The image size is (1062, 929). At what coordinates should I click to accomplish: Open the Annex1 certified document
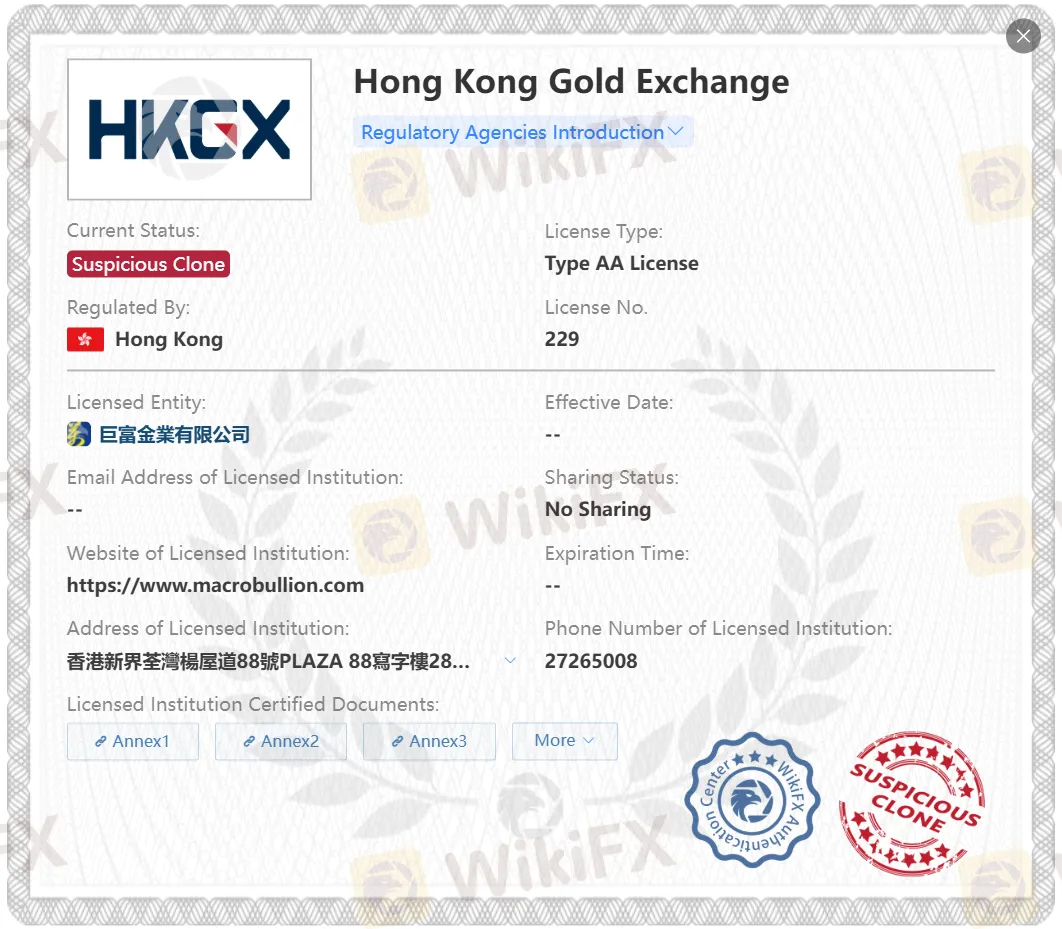pos(132,741)
